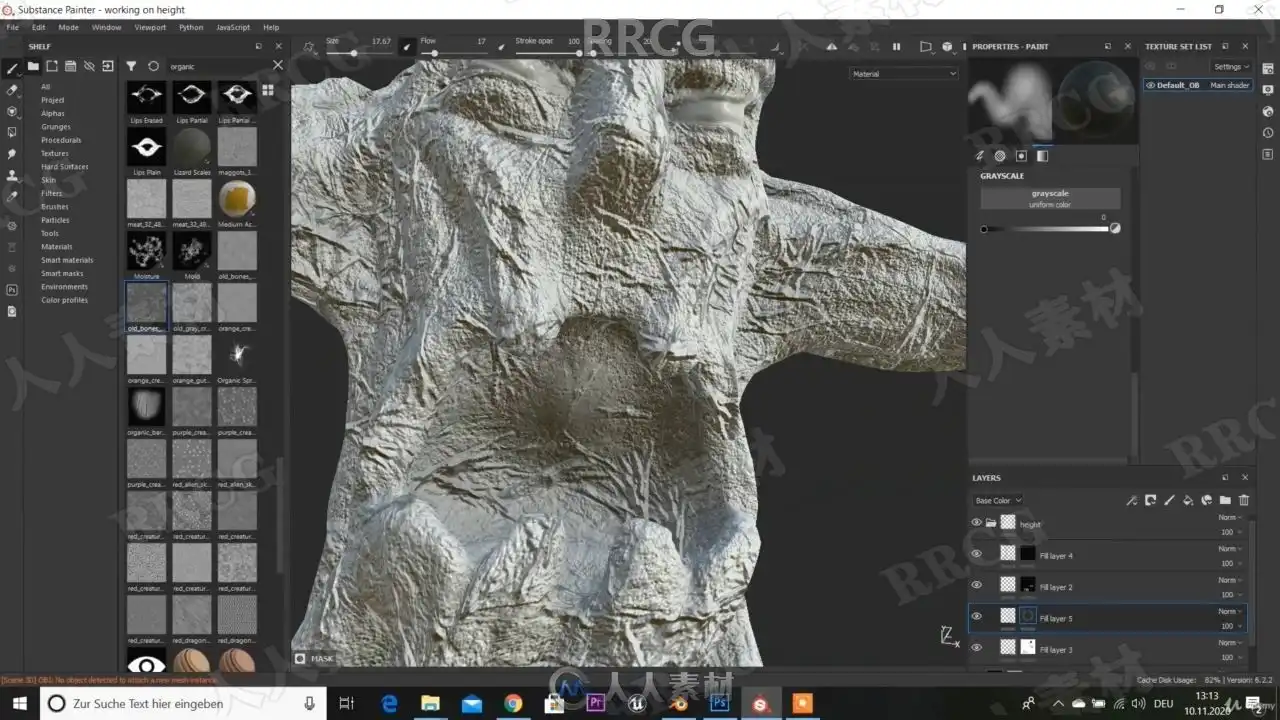Select the Material picker eyedropper tool
This screenshot has width=1280, height=720.
(x=12, y=197)
